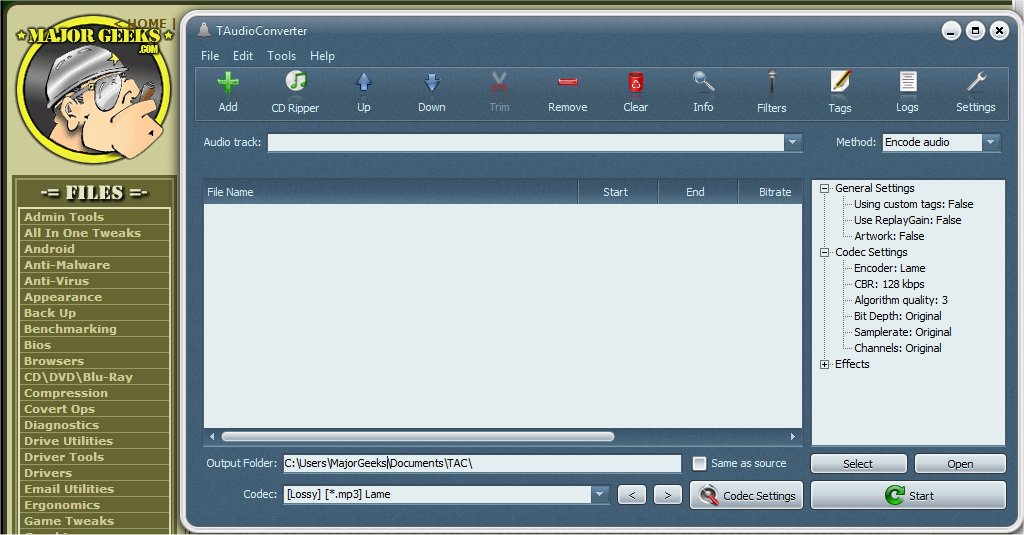
Task: Open the Codec Settings button
Action: pyautogui.click(x=746, y=495)
